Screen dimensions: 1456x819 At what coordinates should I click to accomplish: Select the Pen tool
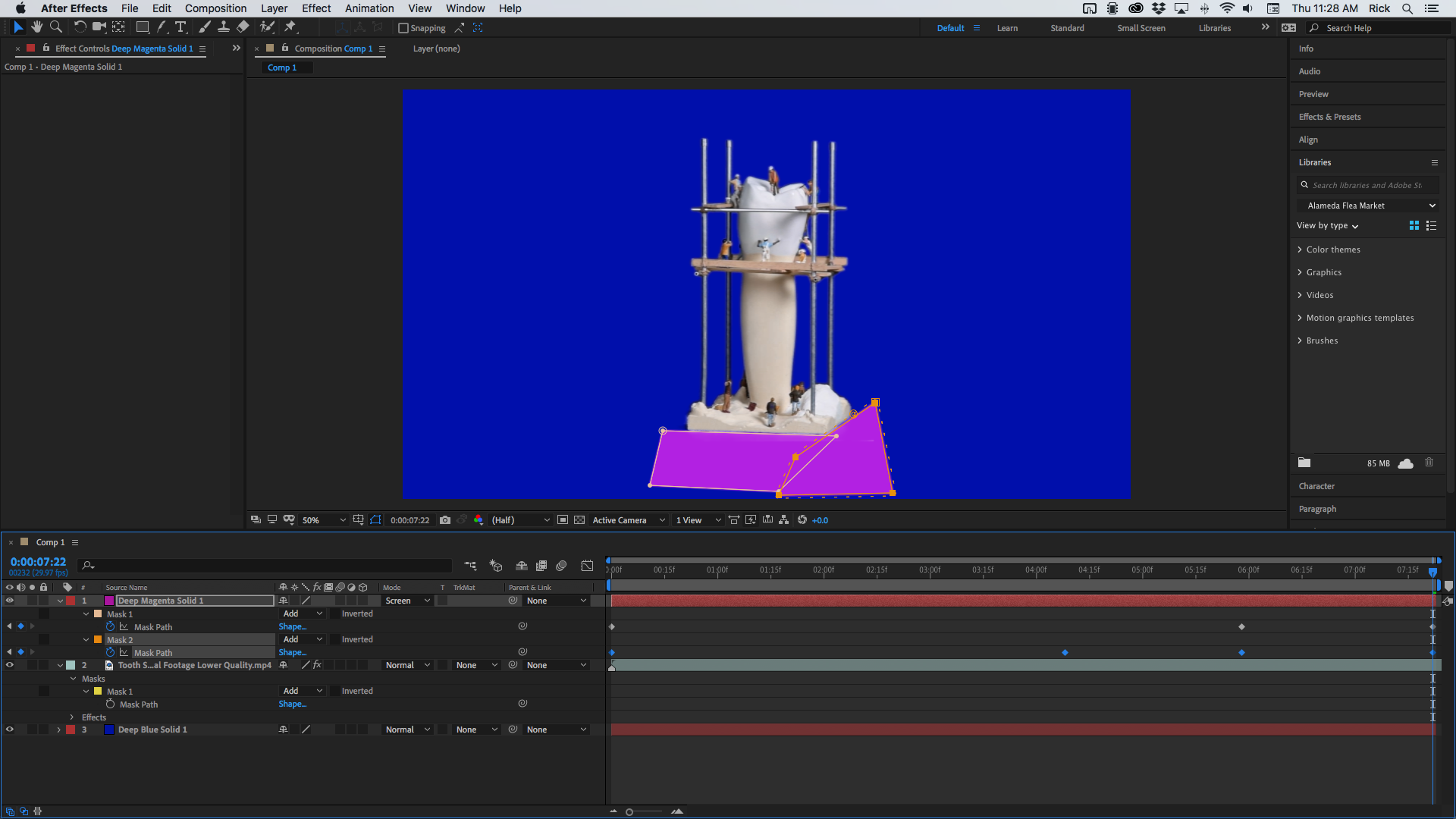click(x=162, y=27)
